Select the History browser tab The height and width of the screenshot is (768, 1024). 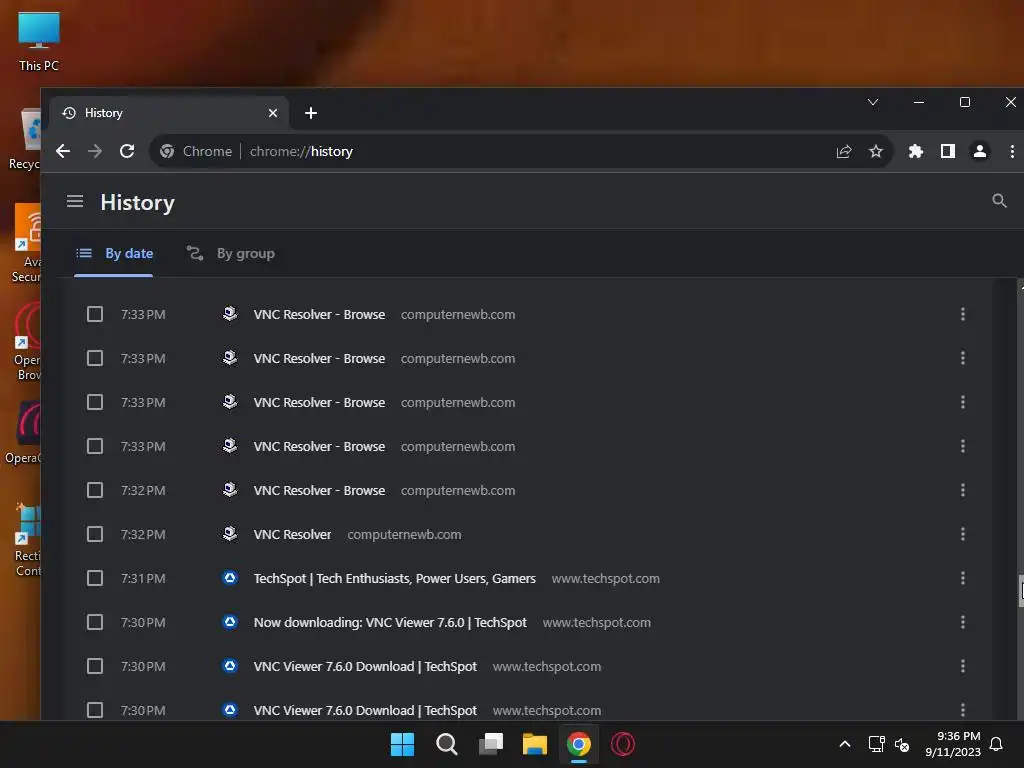(170, 113)
